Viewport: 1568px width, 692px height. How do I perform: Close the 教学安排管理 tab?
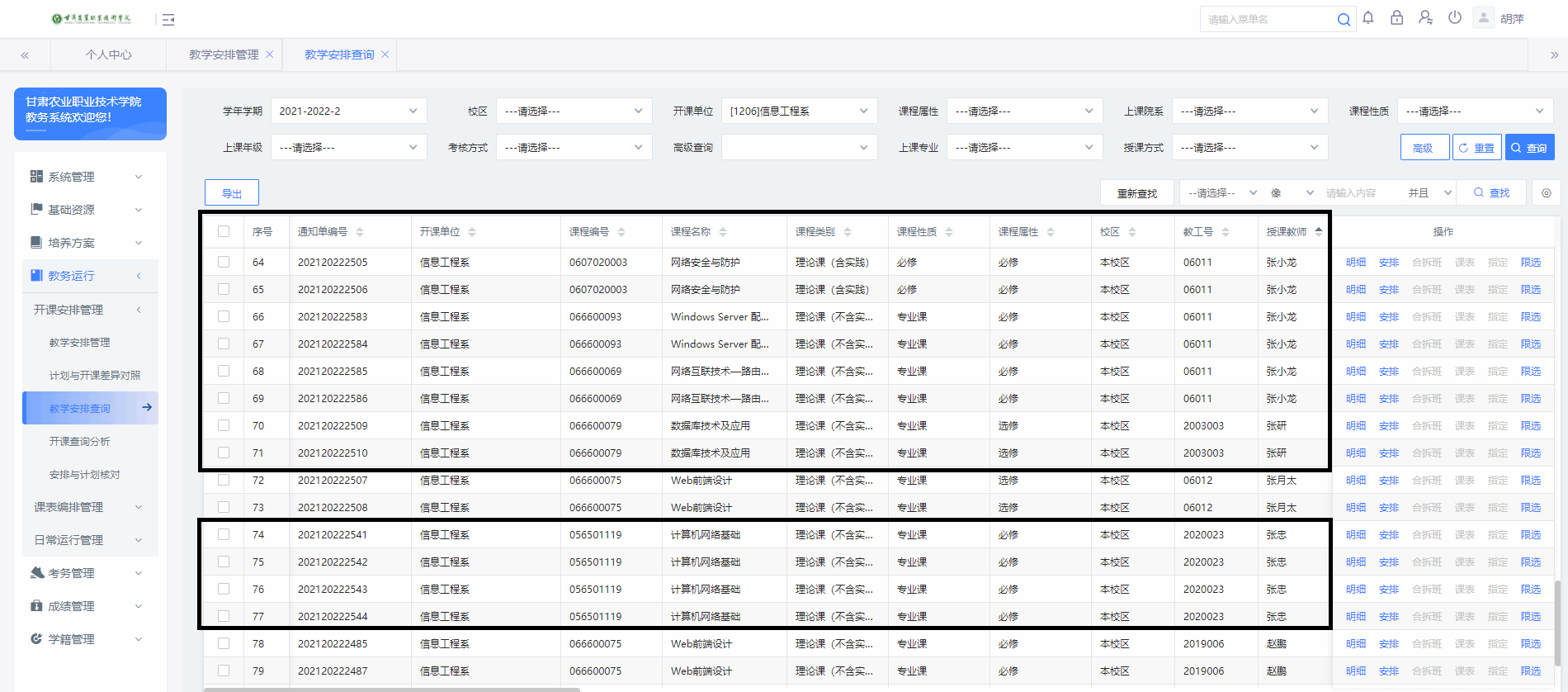tap(269, 55)
